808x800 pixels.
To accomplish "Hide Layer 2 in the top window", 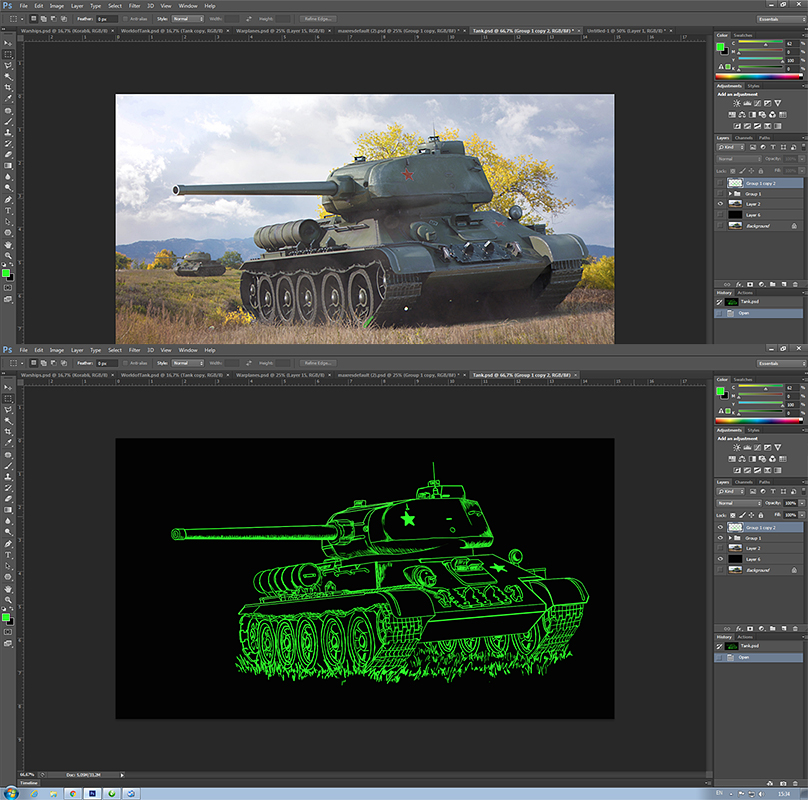I will pyautogui.click(x=720, y=204).
